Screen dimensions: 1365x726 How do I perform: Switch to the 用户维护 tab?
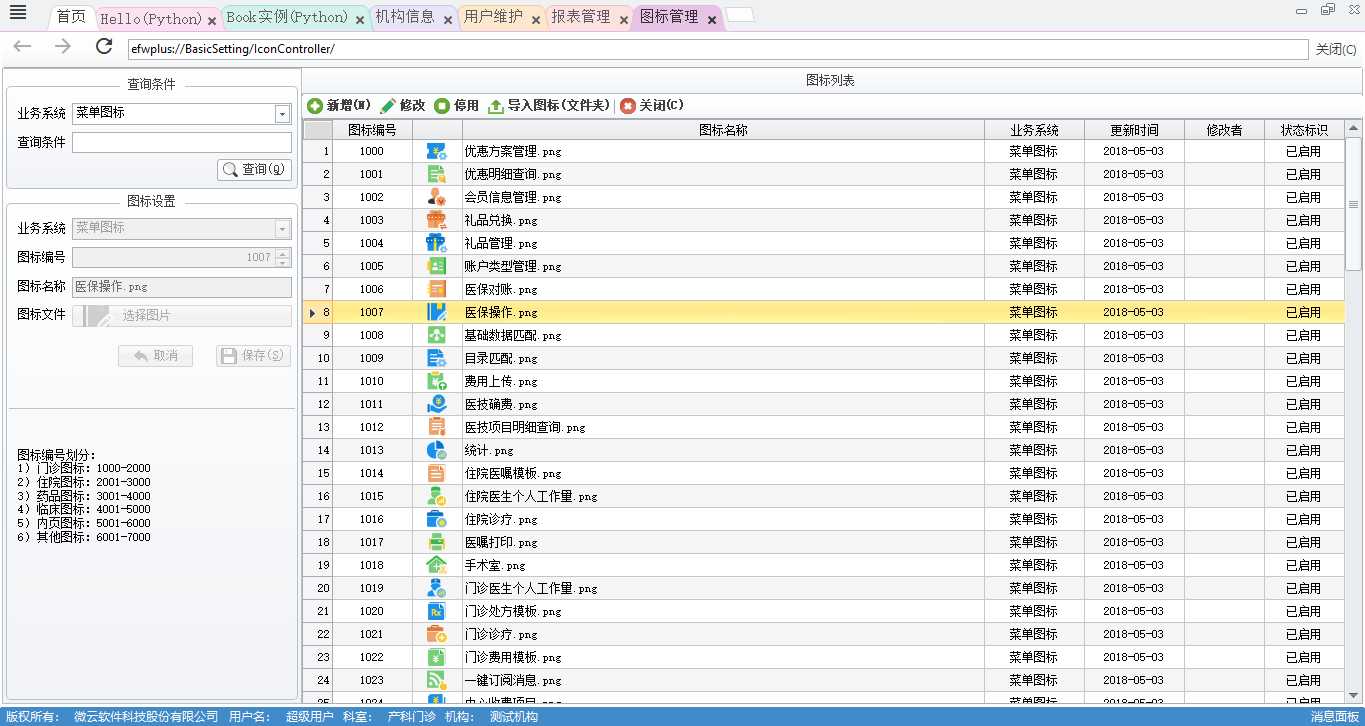(493, 17)
